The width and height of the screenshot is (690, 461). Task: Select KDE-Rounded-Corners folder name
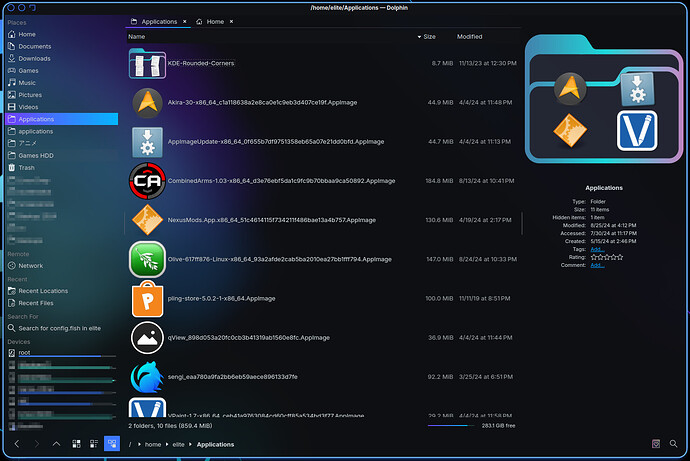[x=201, y=63]
